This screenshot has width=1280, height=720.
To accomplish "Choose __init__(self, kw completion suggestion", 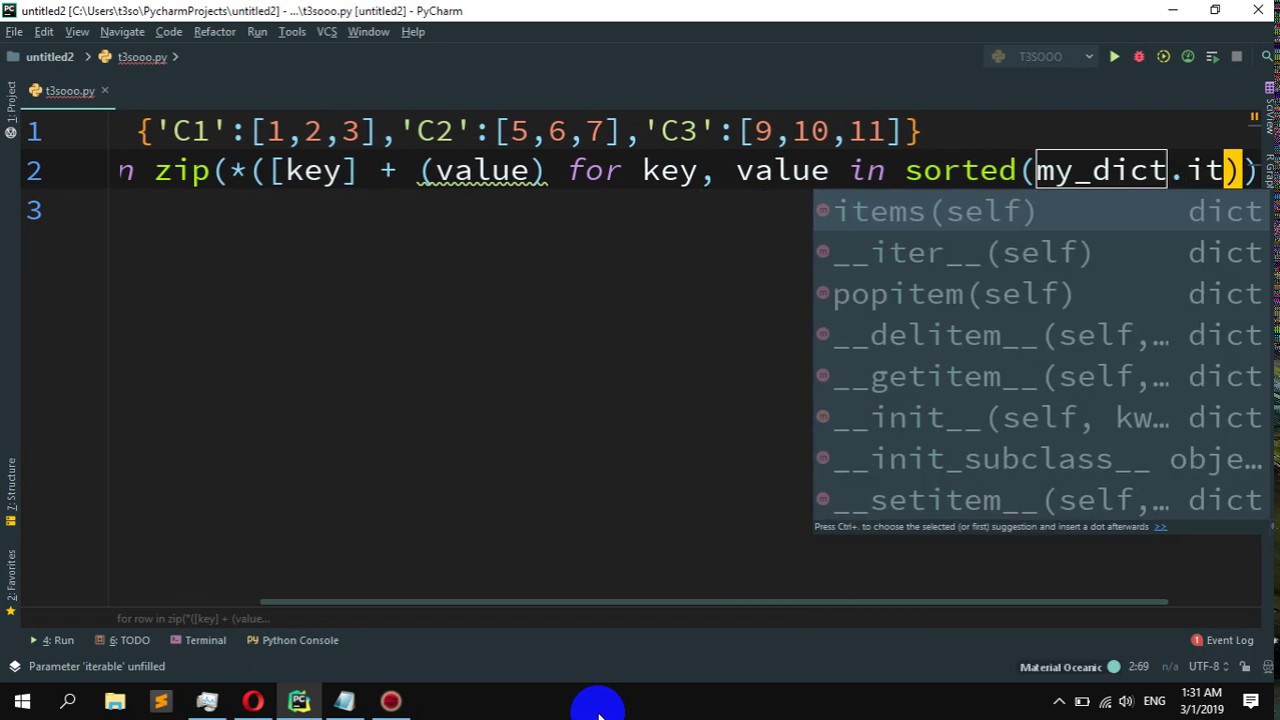I will [1040, 417].
